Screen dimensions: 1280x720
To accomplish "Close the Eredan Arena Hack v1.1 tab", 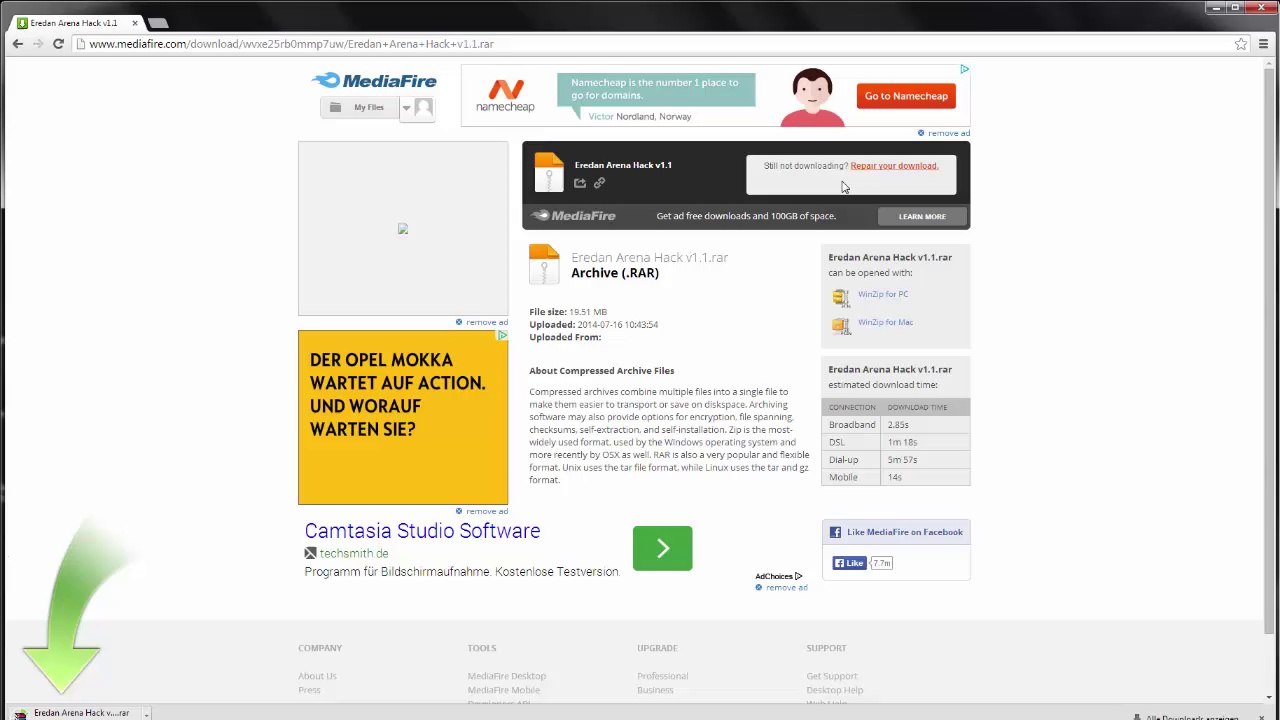I will coord(135,22).
